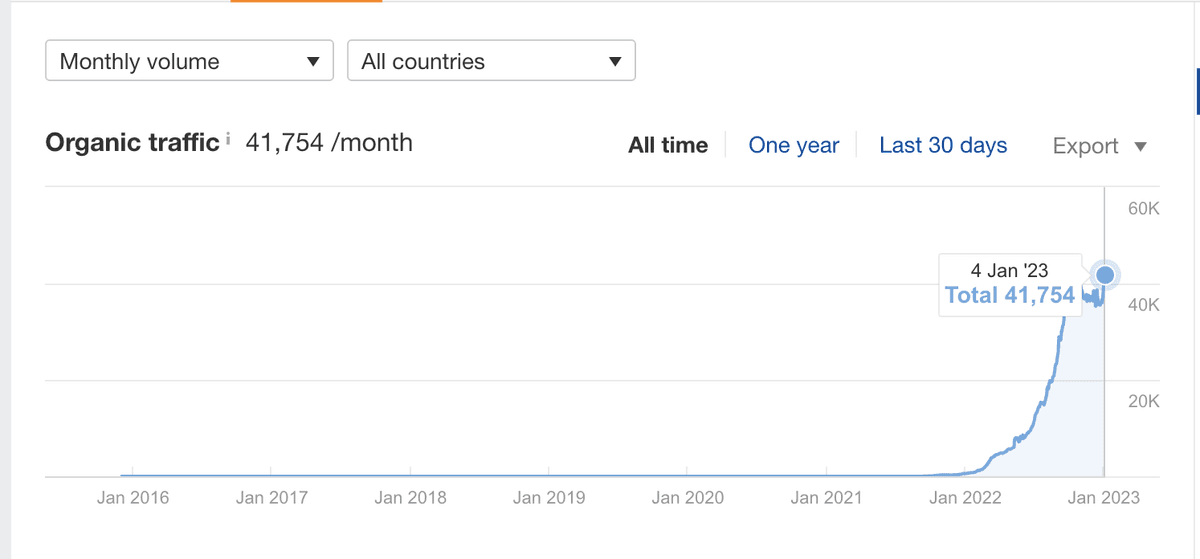The image size is (1200, 559).
Task: Click the 60K y-axis label
Action: point(1143,209)
